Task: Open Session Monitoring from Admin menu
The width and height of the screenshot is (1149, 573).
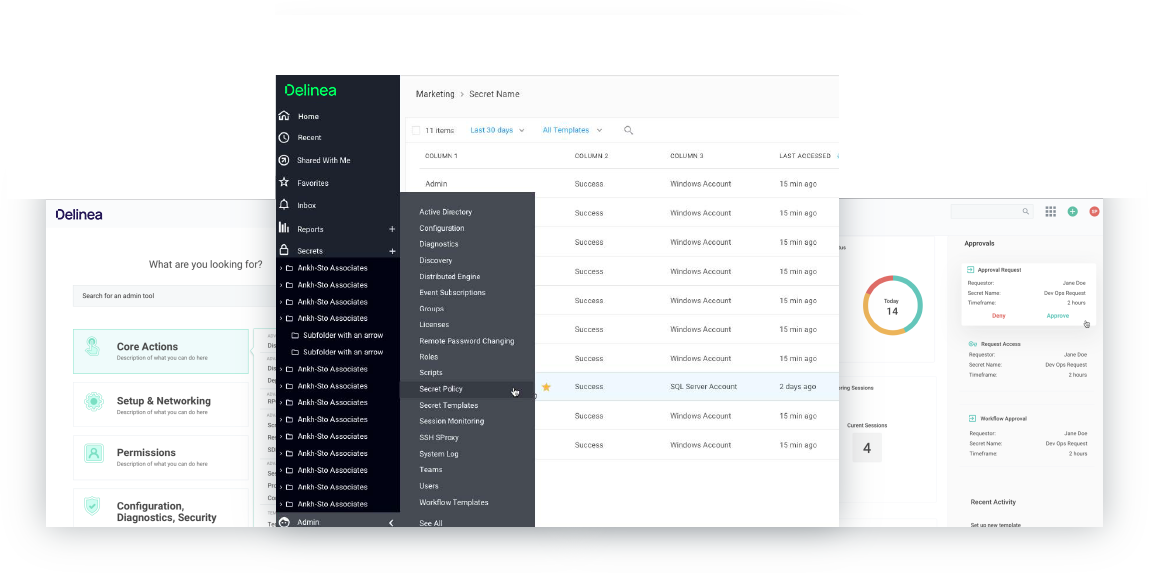Action: [451, 421]
